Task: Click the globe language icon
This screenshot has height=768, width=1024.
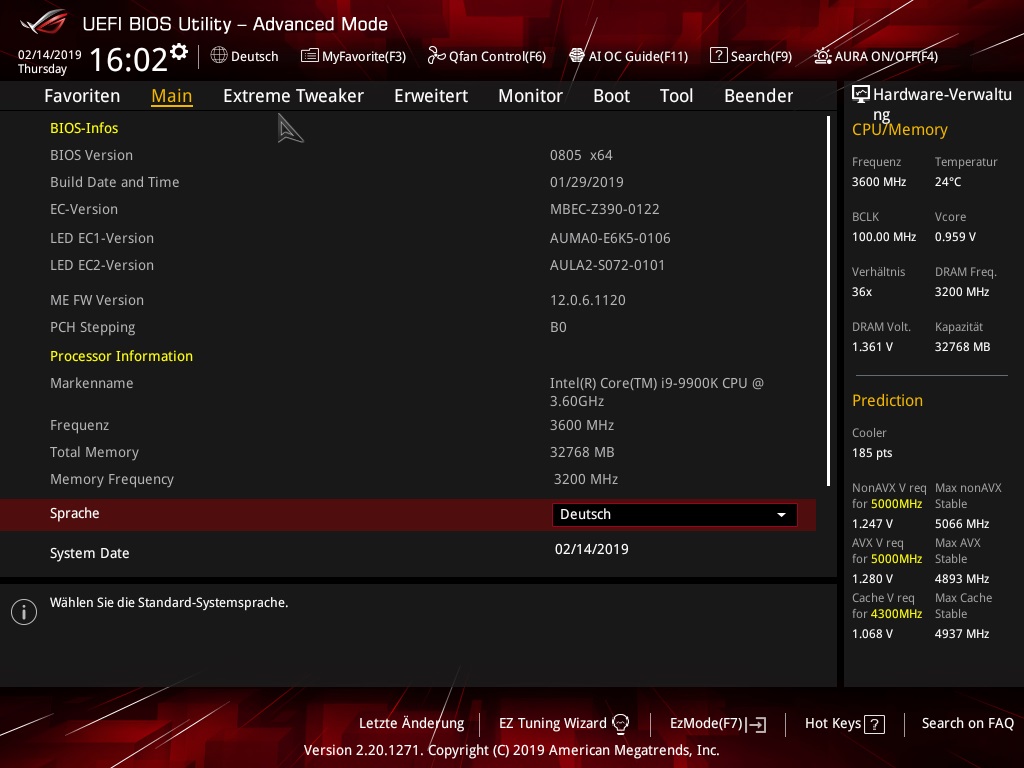Action: [219, 55]
